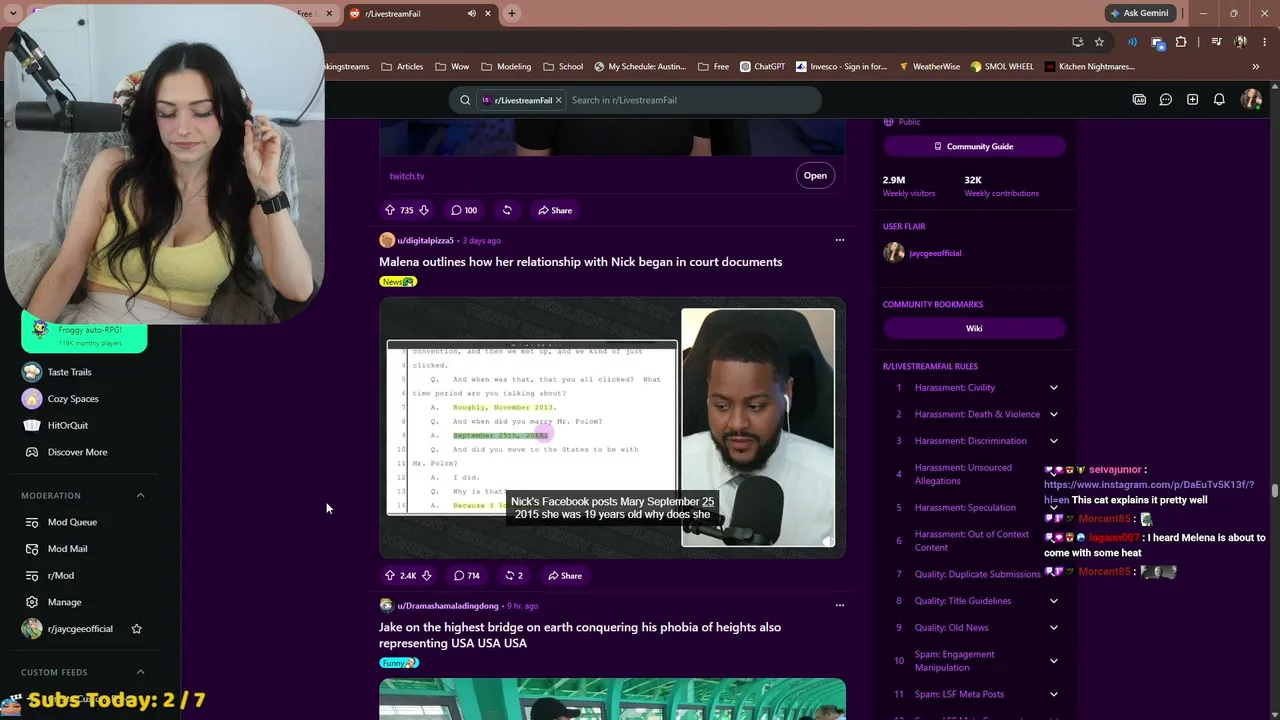1280x720 pixels.
Task: Open the WeatherWise bookmark
Action: 930,67
